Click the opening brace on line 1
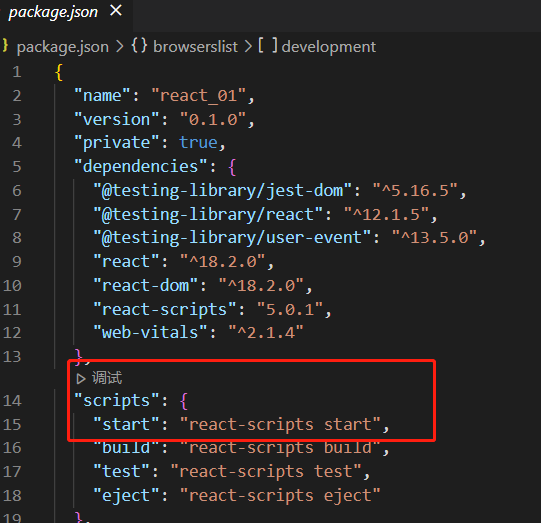Viewport: 541px width, 523px height. [59, 72]
